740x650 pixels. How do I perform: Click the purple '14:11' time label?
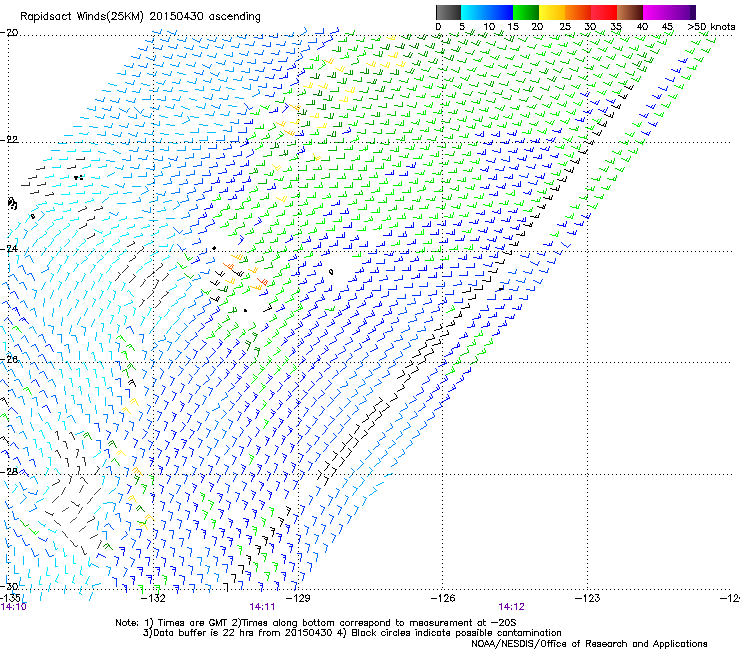click(262, 607)
